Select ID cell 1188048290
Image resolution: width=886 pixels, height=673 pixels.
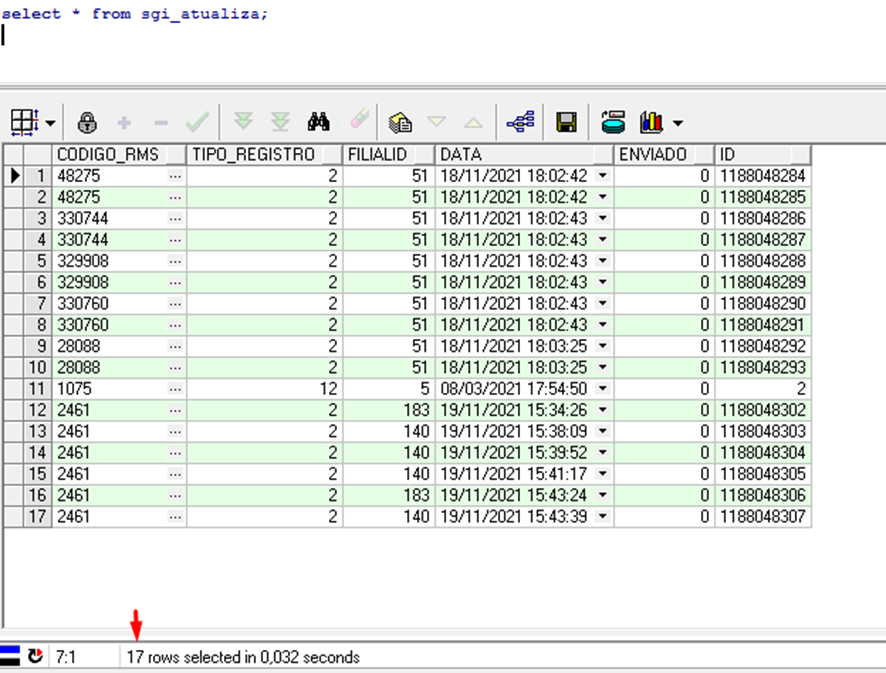click(x=763, y=303)
